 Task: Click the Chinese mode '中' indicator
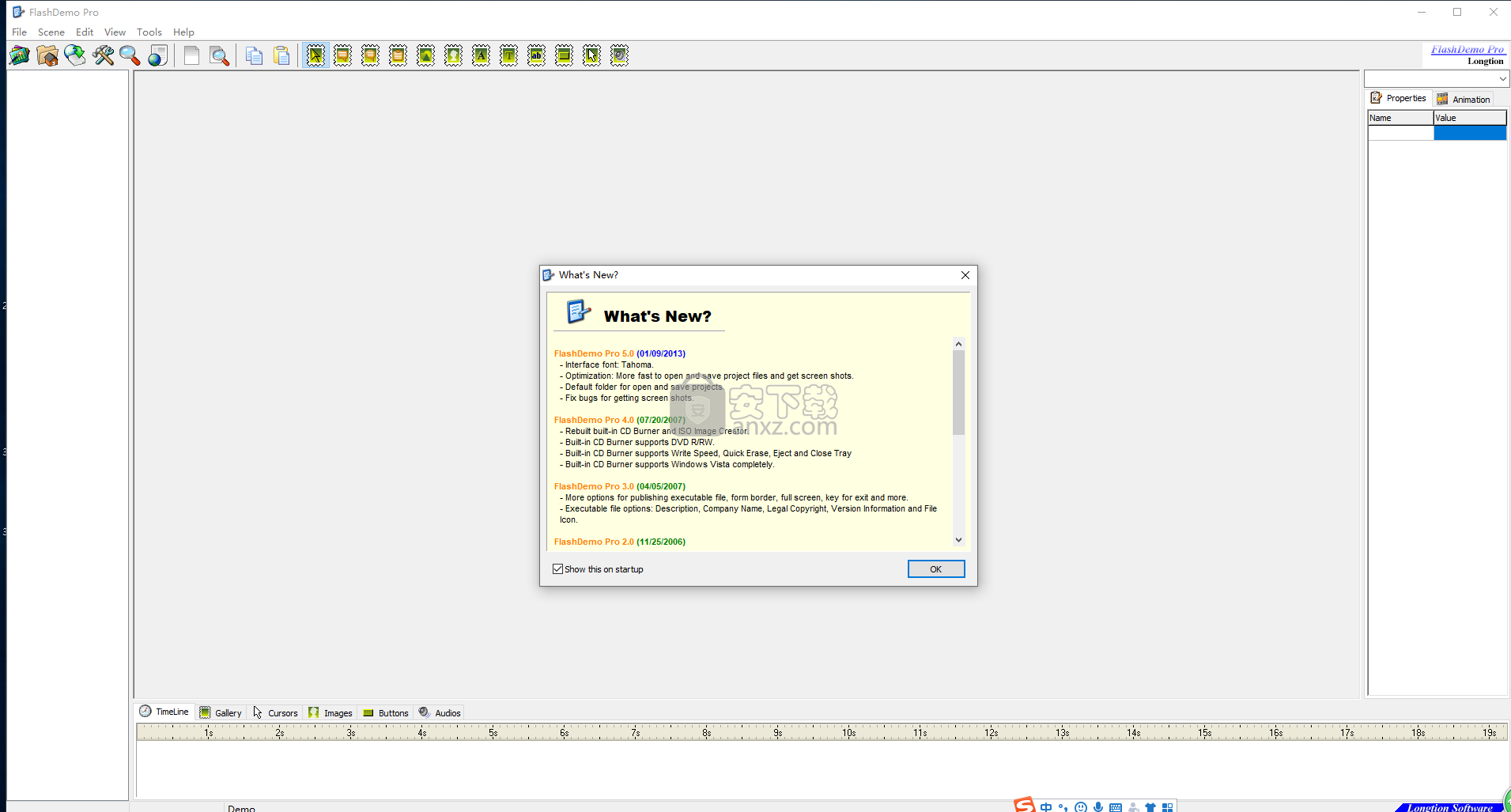coord(1046,807)
